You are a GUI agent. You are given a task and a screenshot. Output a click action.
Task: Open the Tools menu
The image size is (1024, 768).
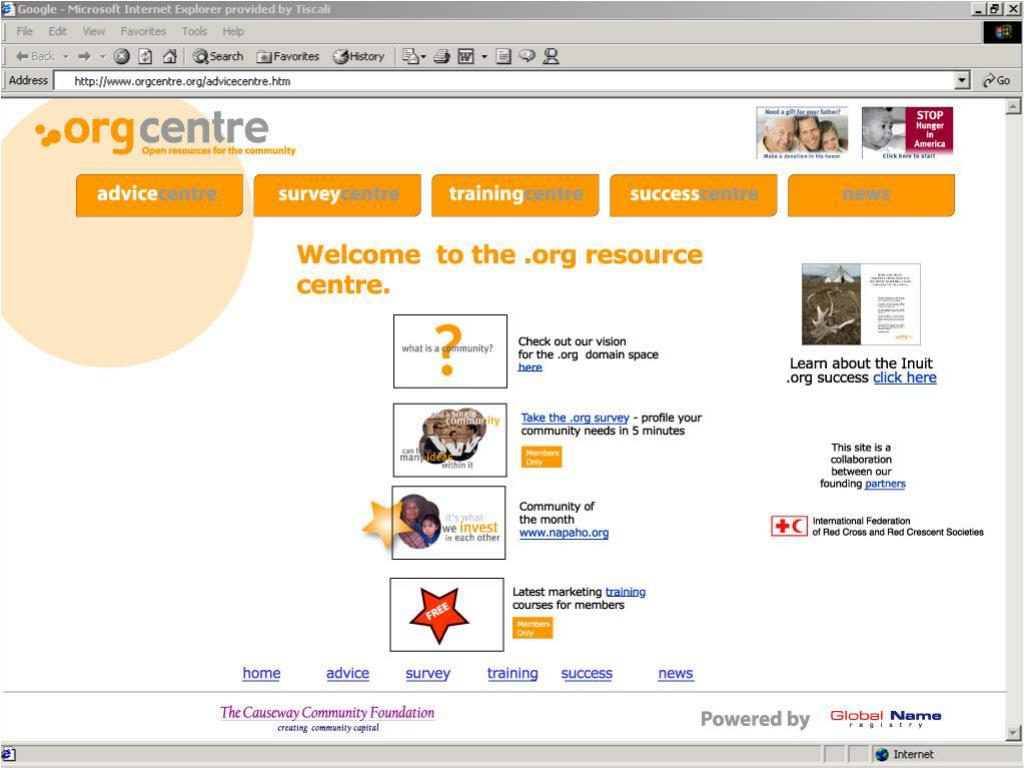pyautogui.click(x=194, y=31)
